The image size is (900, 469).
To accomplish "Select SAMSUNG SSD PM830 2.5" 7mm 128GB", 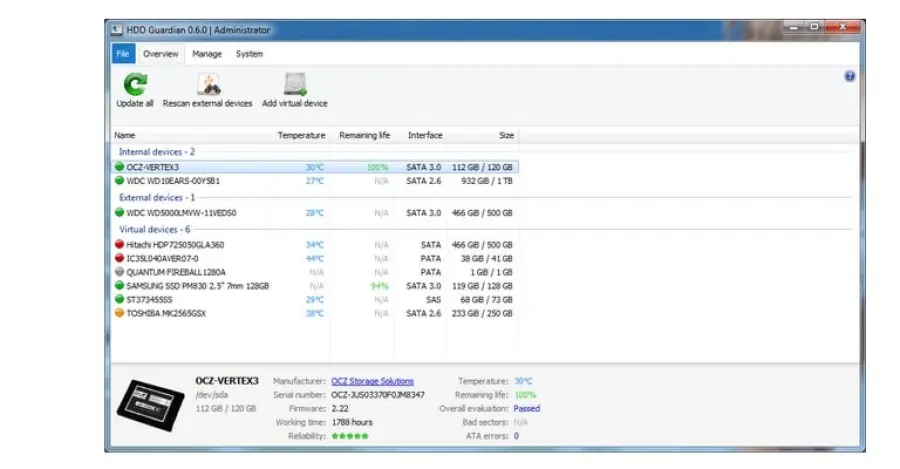I will pos(315,285).
